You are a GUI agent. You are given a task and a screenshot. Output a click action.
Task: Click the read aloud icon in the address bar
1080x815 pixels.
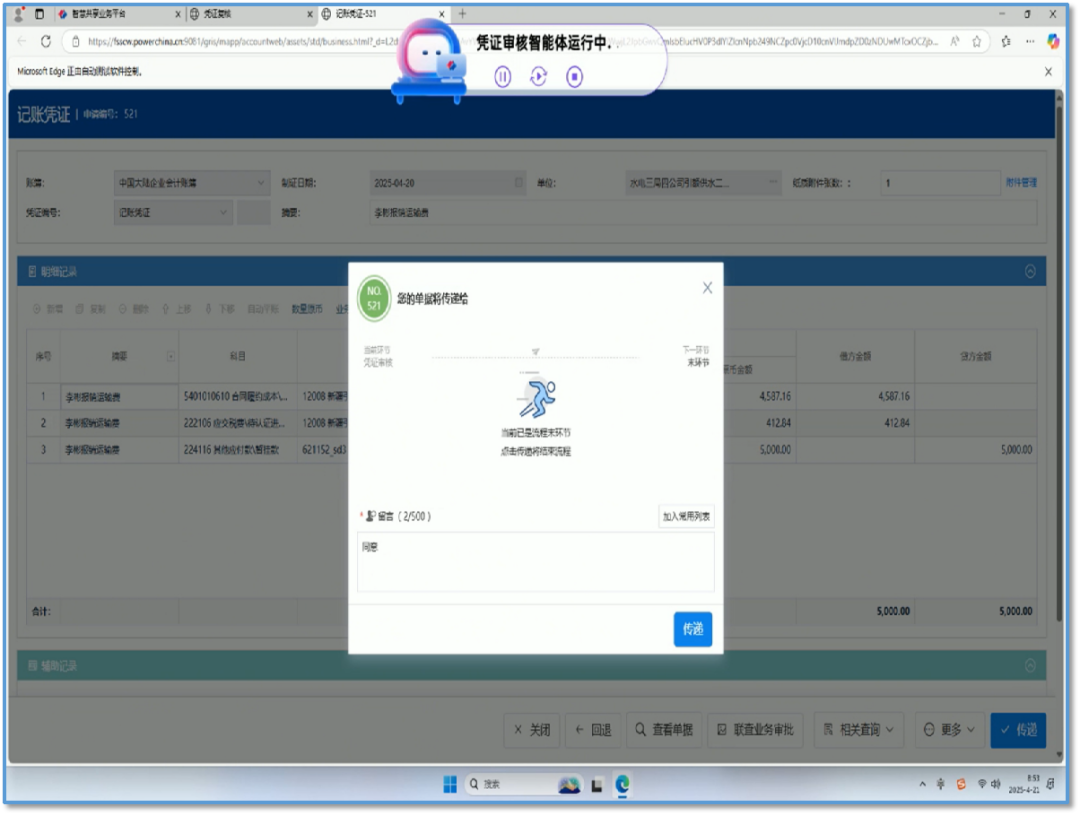(x=955, y=42)
